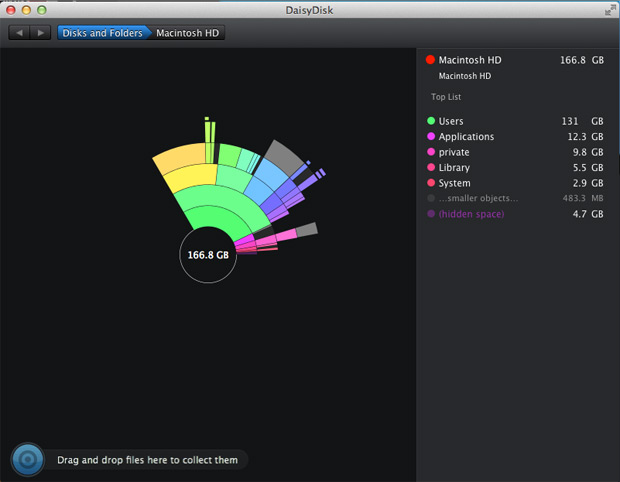Click the green zoom window button
The height and width of the screenshot is (482, 620).
point(42,10)
